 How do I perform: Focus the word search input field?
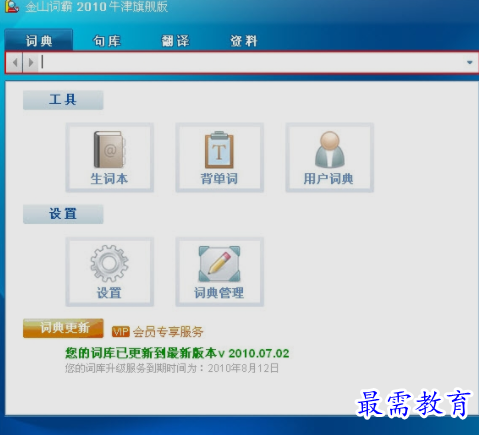tap(252, 62)
